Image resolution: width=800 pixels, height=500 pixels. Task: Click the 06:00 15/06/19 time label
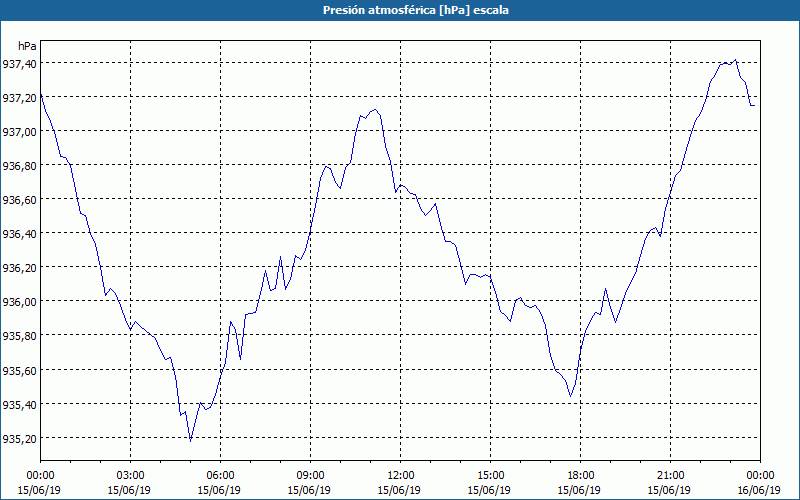pyautogui.click(x=219, y=483)
